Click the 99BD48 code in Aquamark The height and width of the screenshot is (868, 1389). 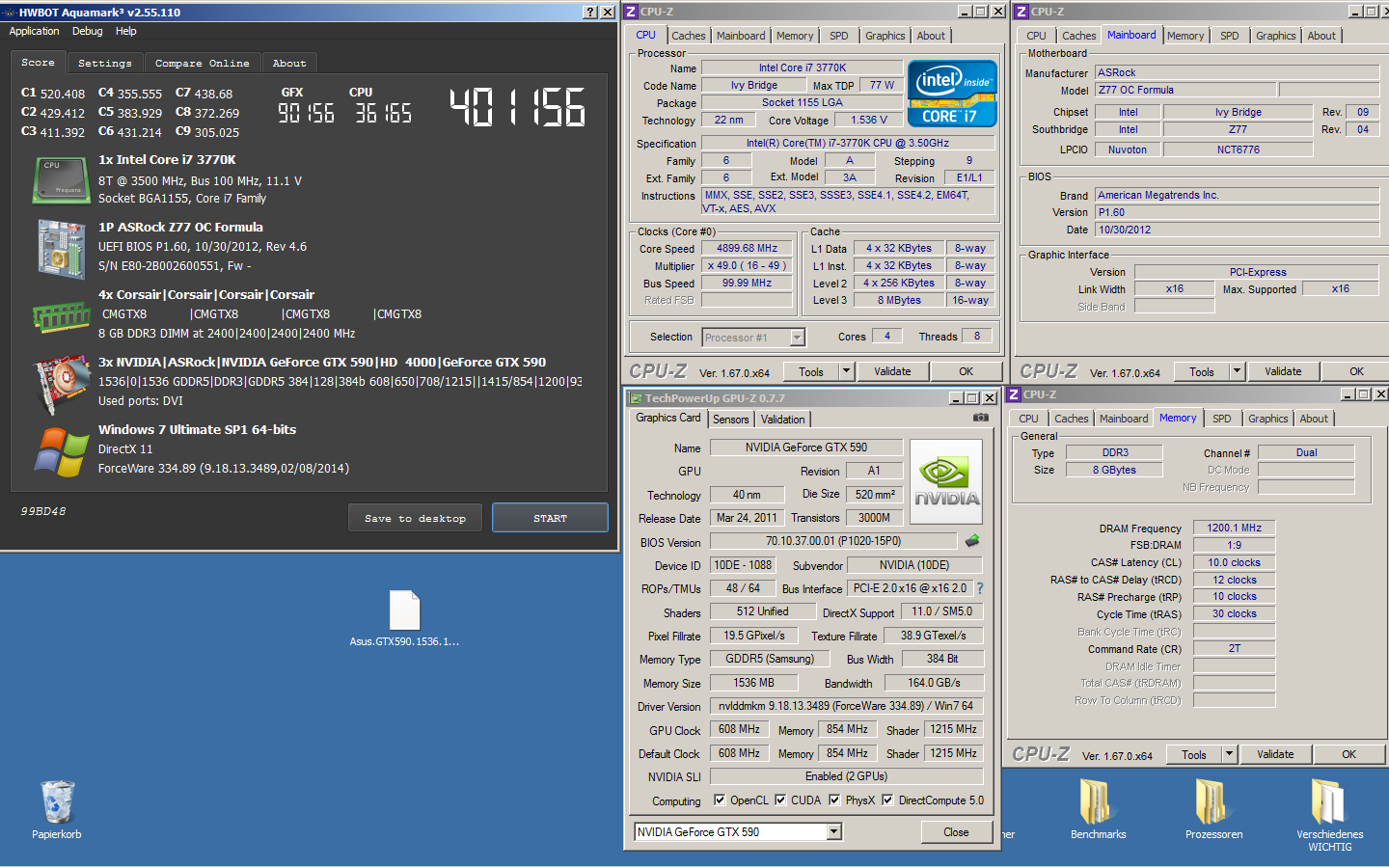tap(43, 511)
